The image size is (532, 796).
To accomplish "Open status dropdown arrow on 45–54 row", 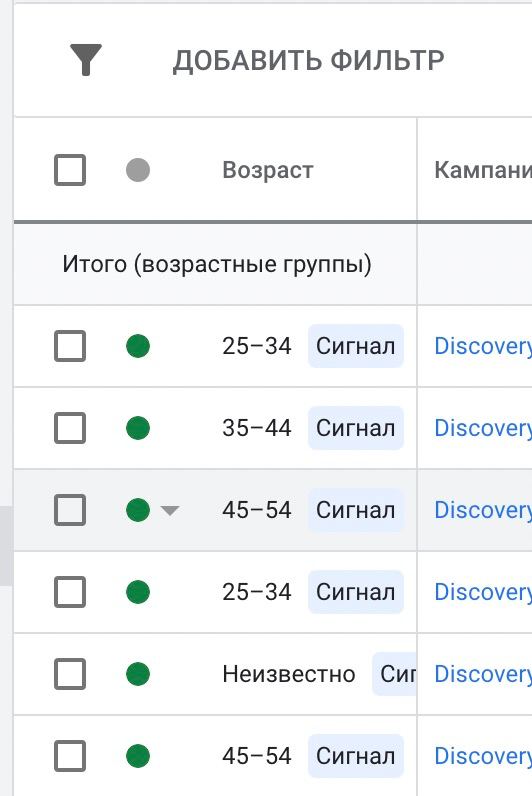I will (170, 510).
